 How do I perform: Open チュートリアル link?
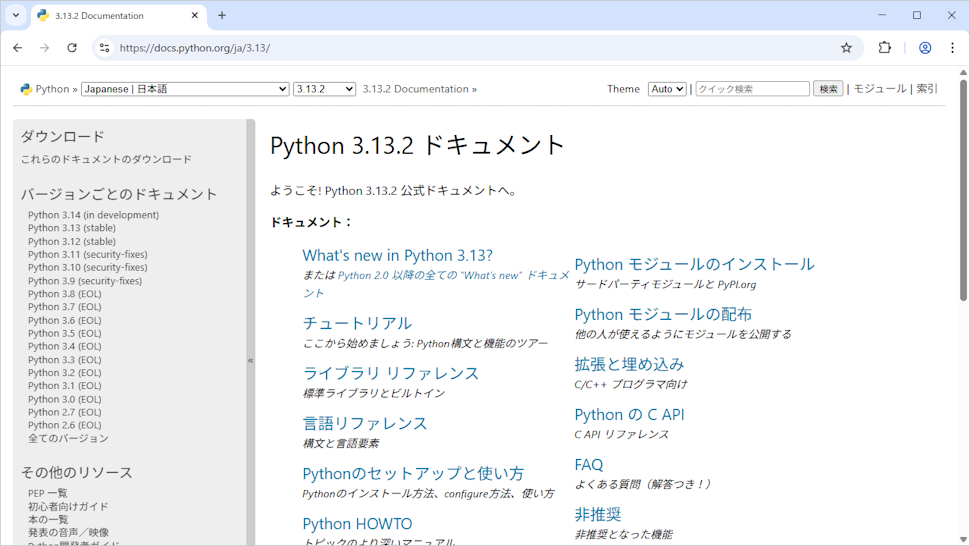357,323
